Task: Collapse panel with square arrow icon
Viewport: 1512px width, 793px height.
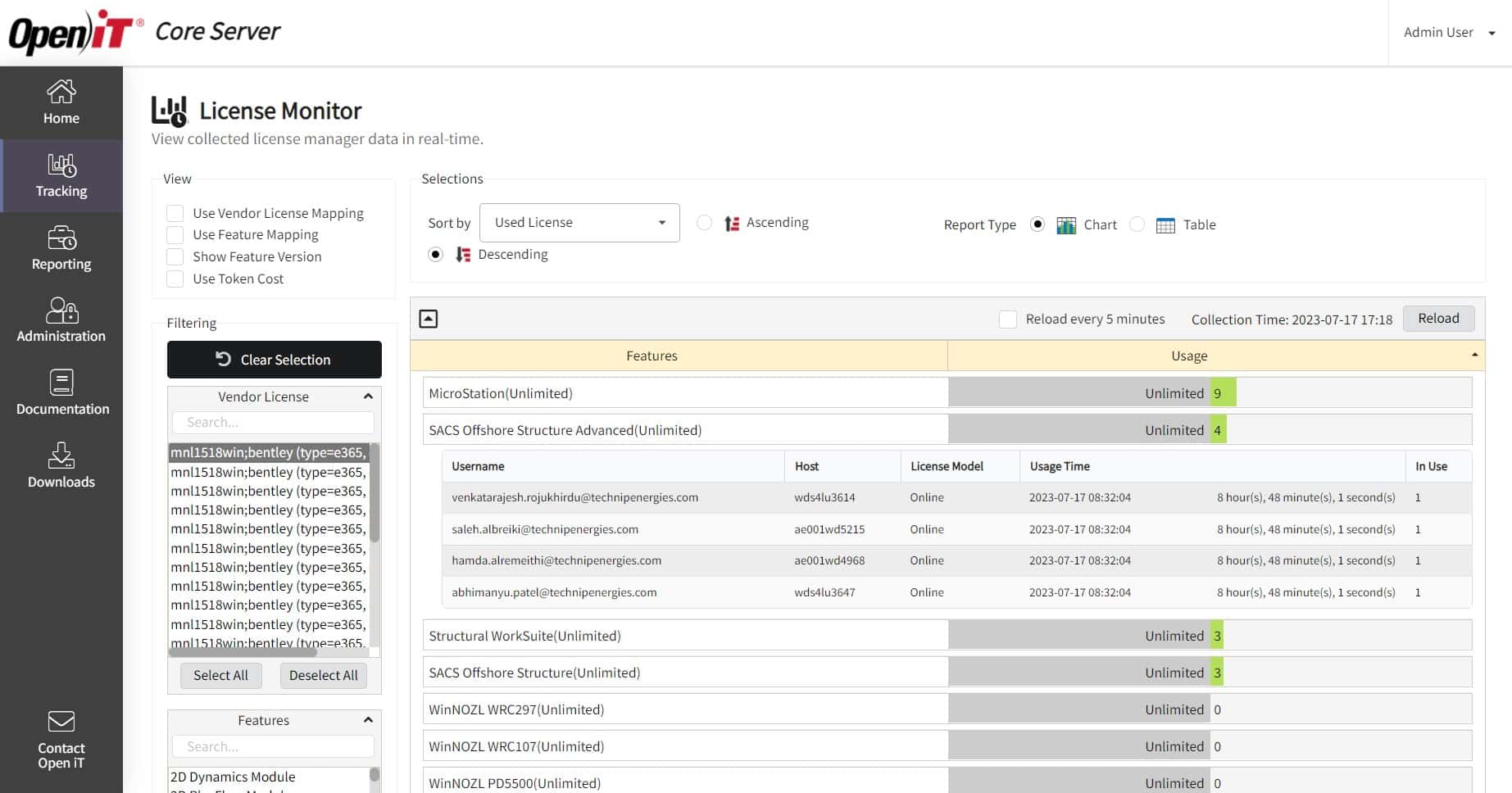Action: click(429, 319)
